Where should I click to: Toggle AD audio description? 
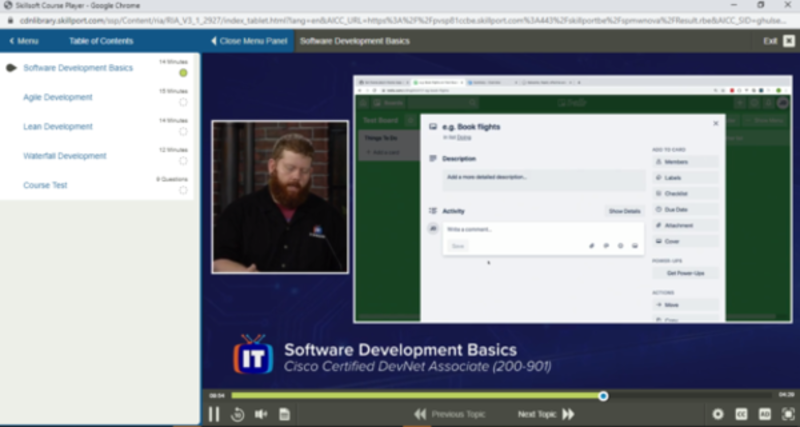[764, 414]
